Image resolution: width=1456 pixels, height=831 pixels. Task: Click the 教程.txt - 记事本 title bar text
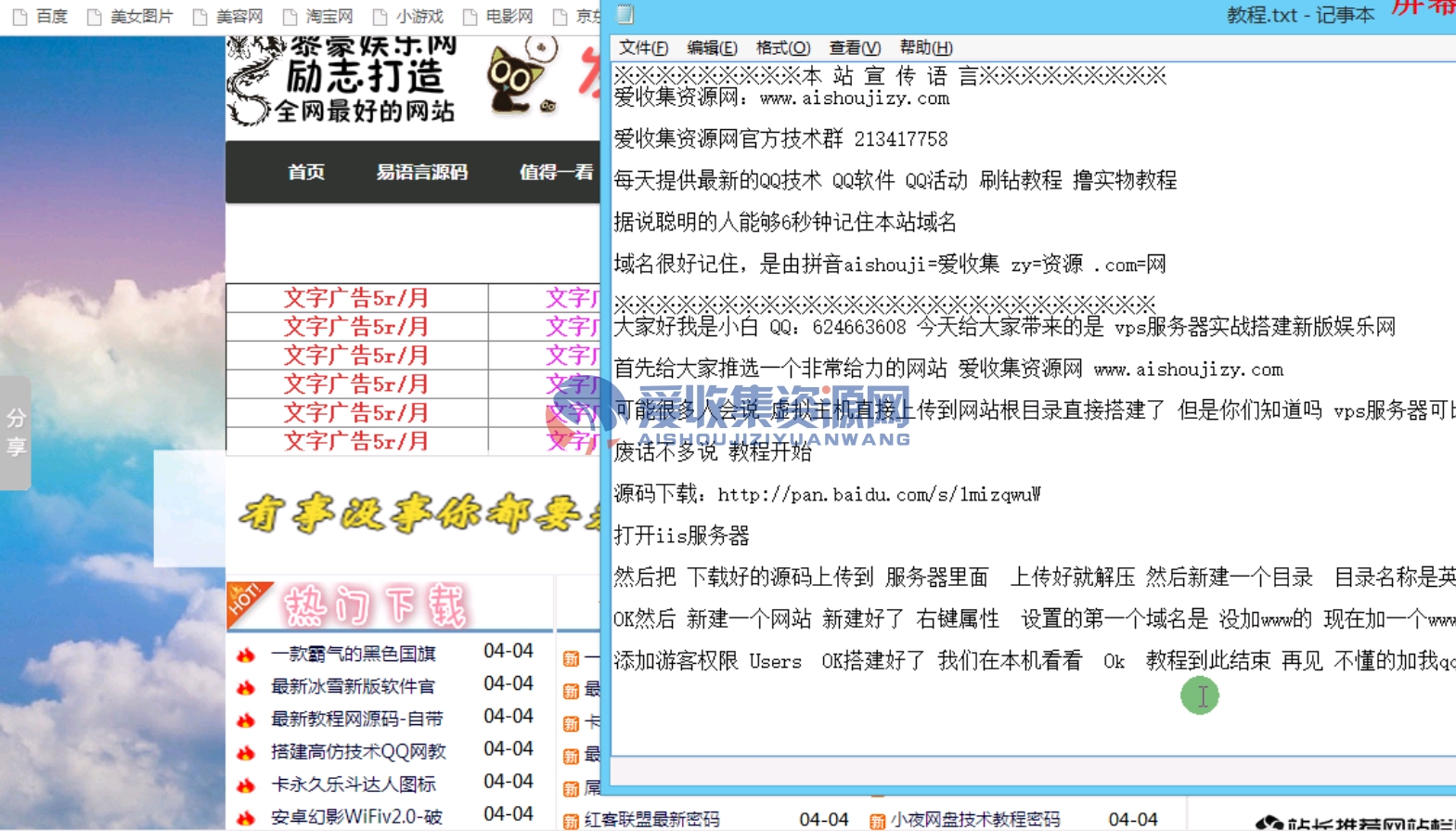click(x=1301, y=15)
